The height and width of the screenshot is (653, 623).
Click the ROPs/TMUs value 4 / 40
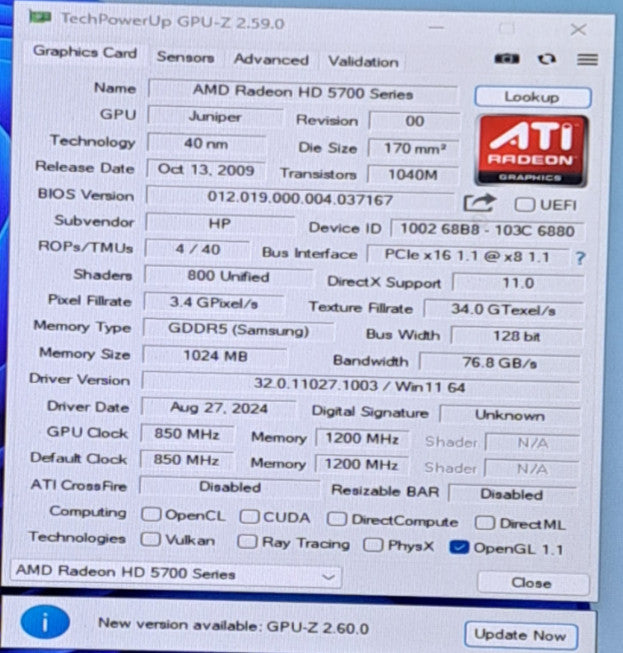coord(198,249)
